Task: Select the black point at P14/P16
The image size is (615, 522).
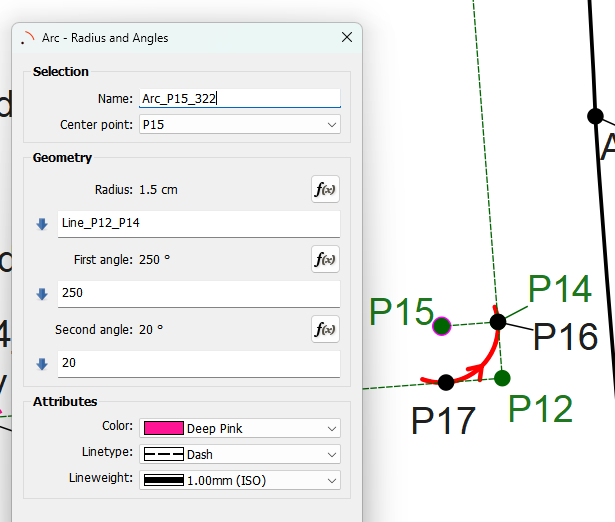Action: 497,321
